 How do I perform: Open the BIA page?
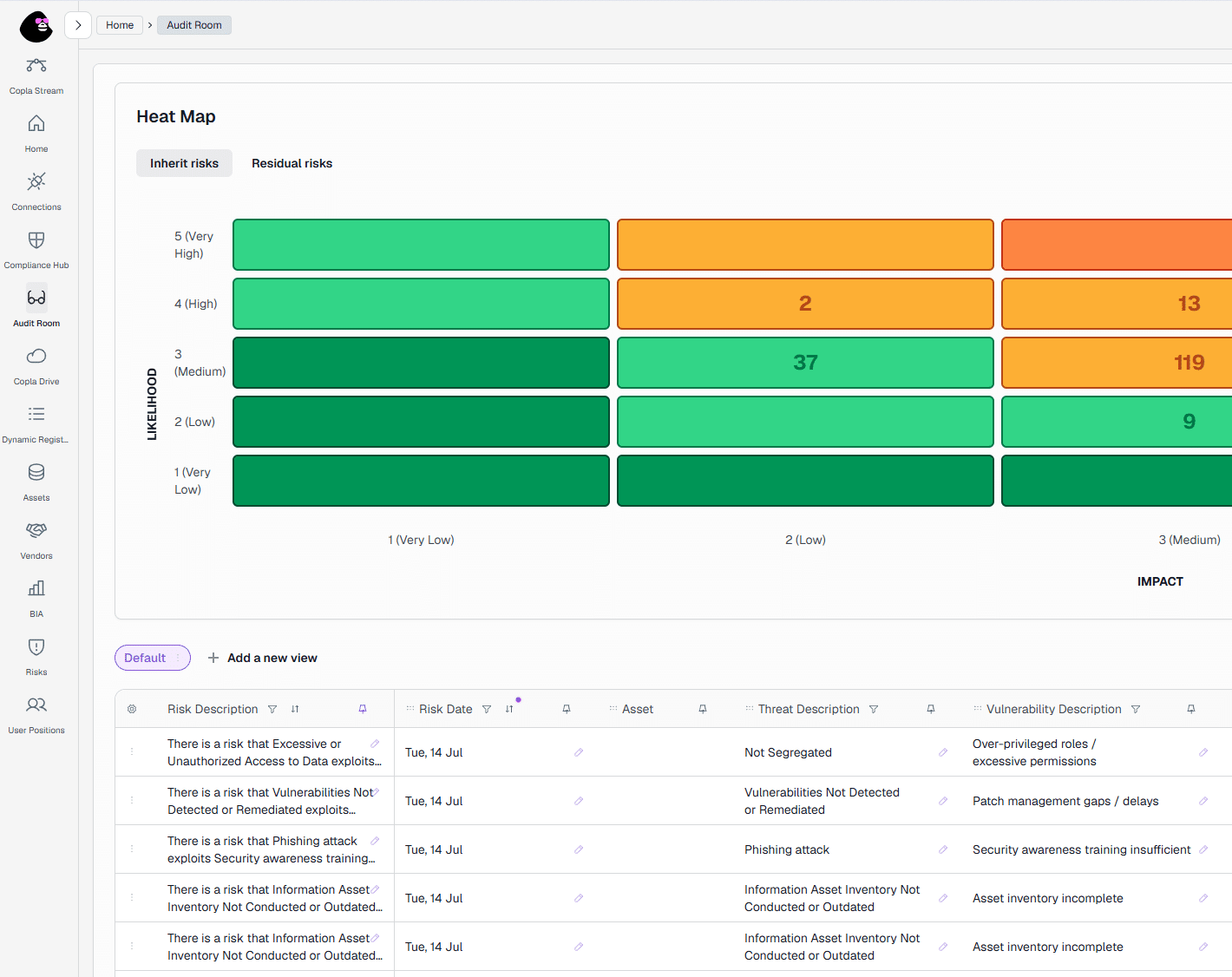coord(36,599)
